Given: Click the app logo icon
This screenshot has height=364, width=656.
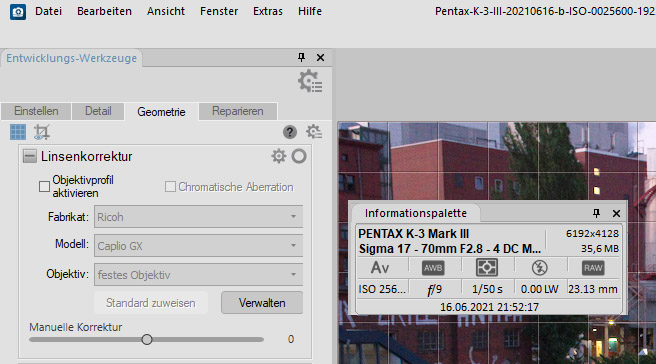Looking at the screenshot, I should coord(18,12).
